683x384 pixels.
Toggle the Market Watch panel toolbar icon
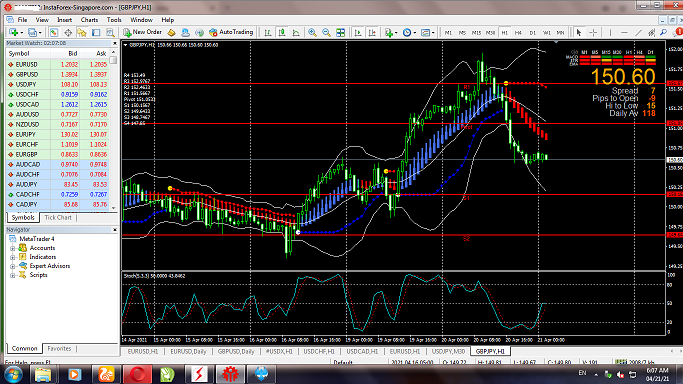tap(54, 33)
